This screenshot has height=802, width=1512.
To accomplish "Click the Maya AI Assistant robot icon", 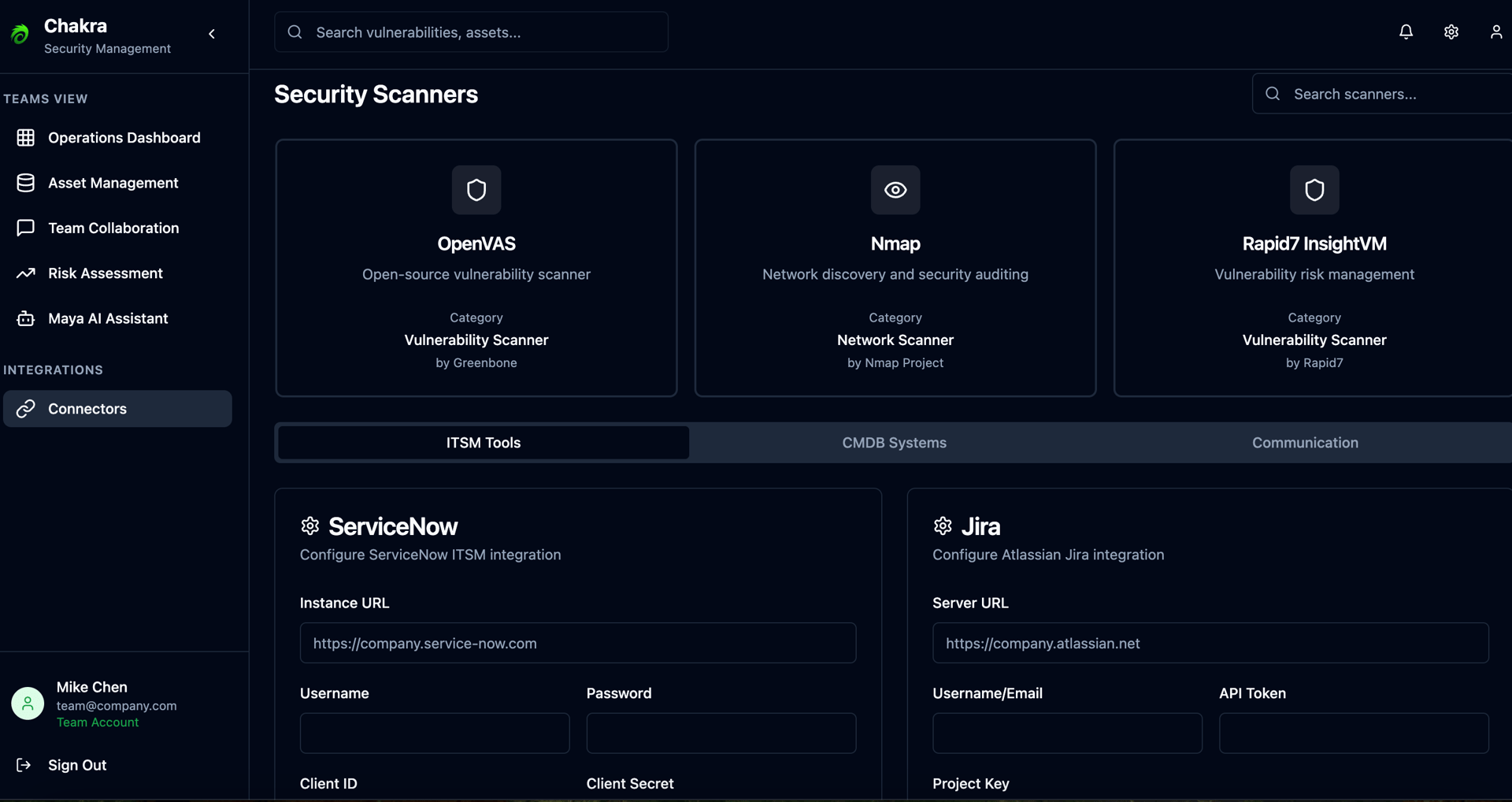I will point(26,318).
